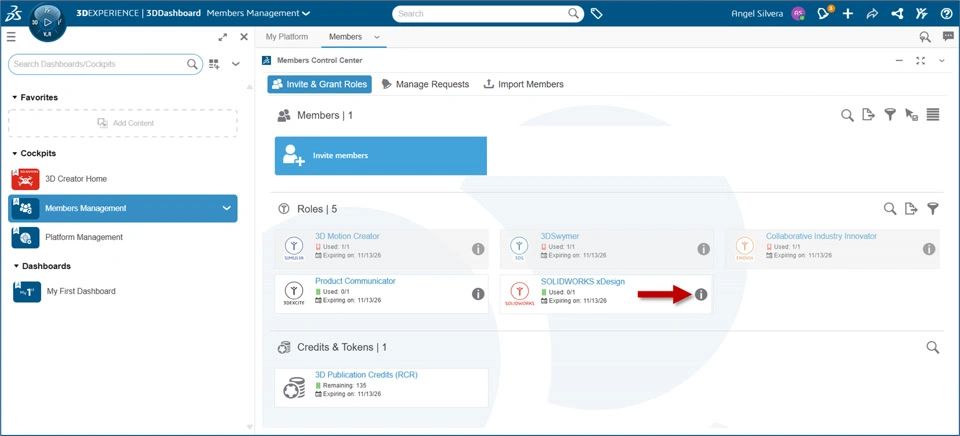Open the Help question mark icon
Screen dimensions: 960x436
click(946, 13)
